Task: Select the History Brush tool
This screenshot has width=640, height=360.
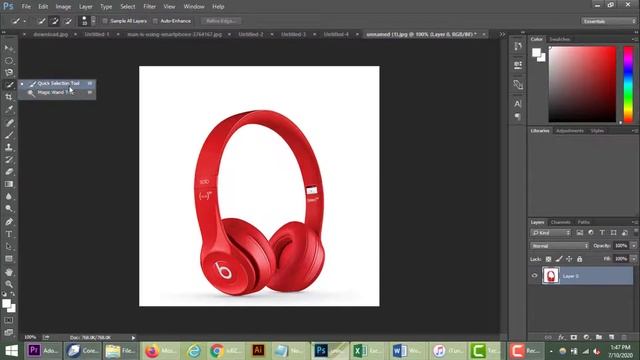Action: 9,159
